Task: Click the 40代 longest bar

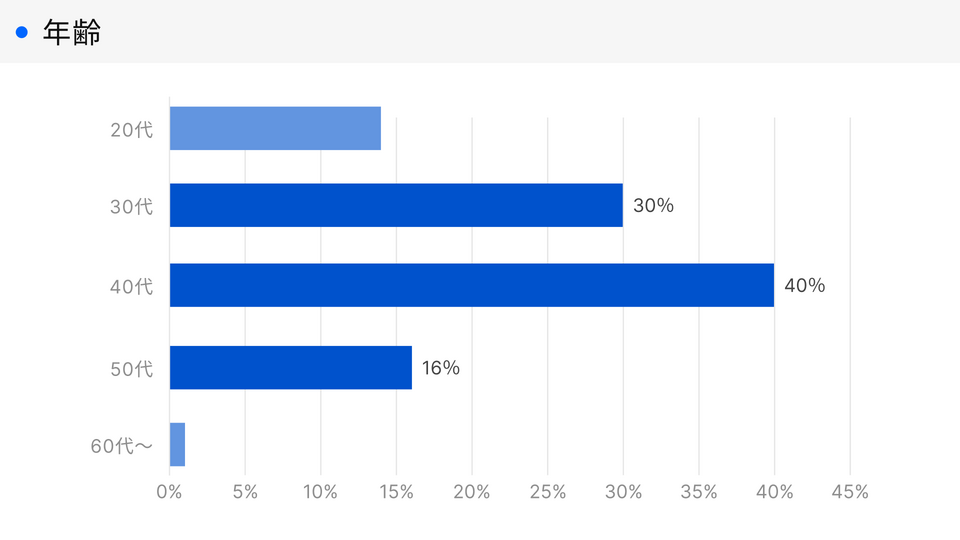Action: click(472, 285)
